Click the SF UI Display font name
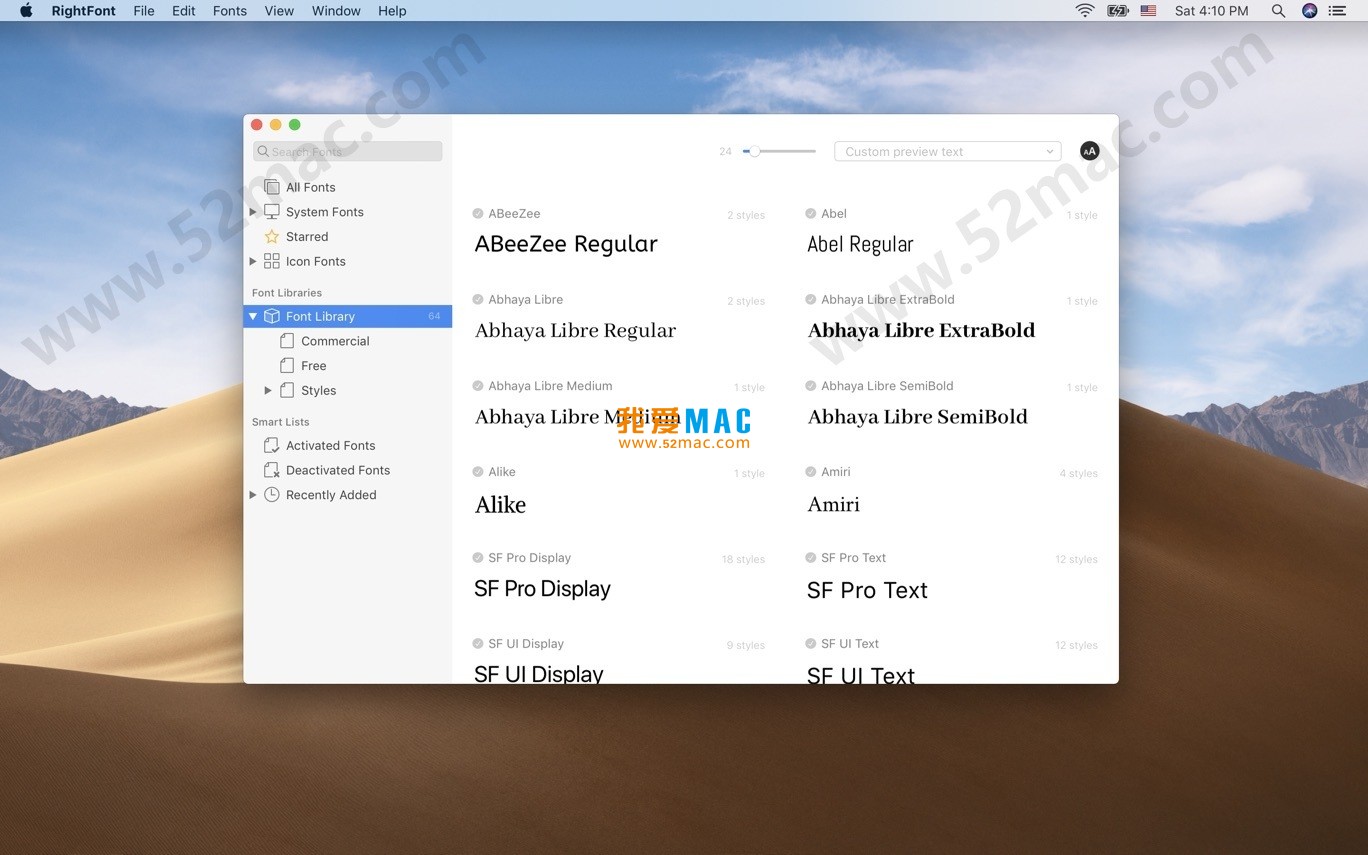 coord(526,643)
